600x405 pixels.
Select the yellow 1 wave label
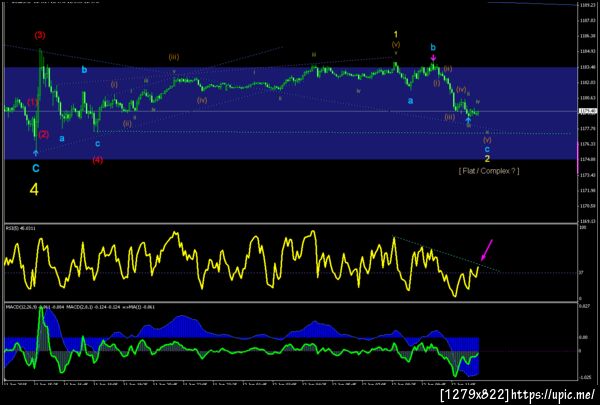(x=396, y=34)
